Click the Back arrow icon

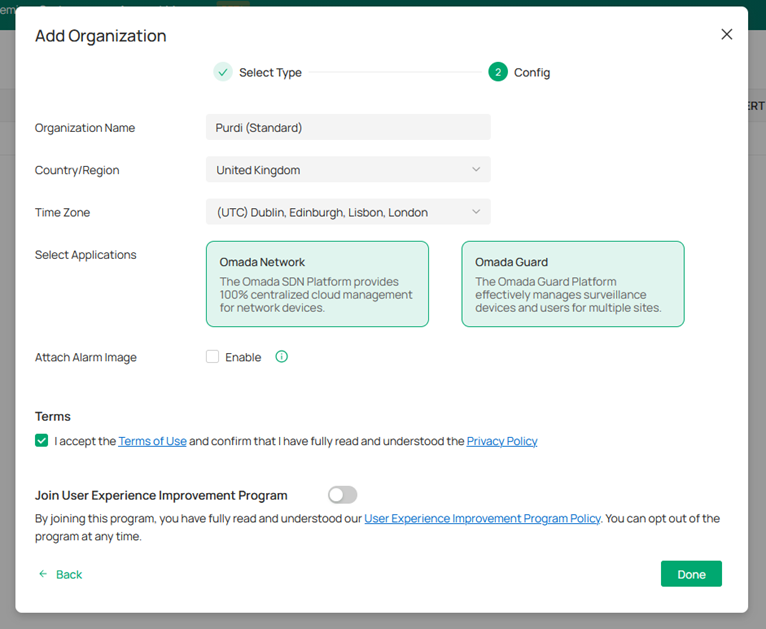43,574
